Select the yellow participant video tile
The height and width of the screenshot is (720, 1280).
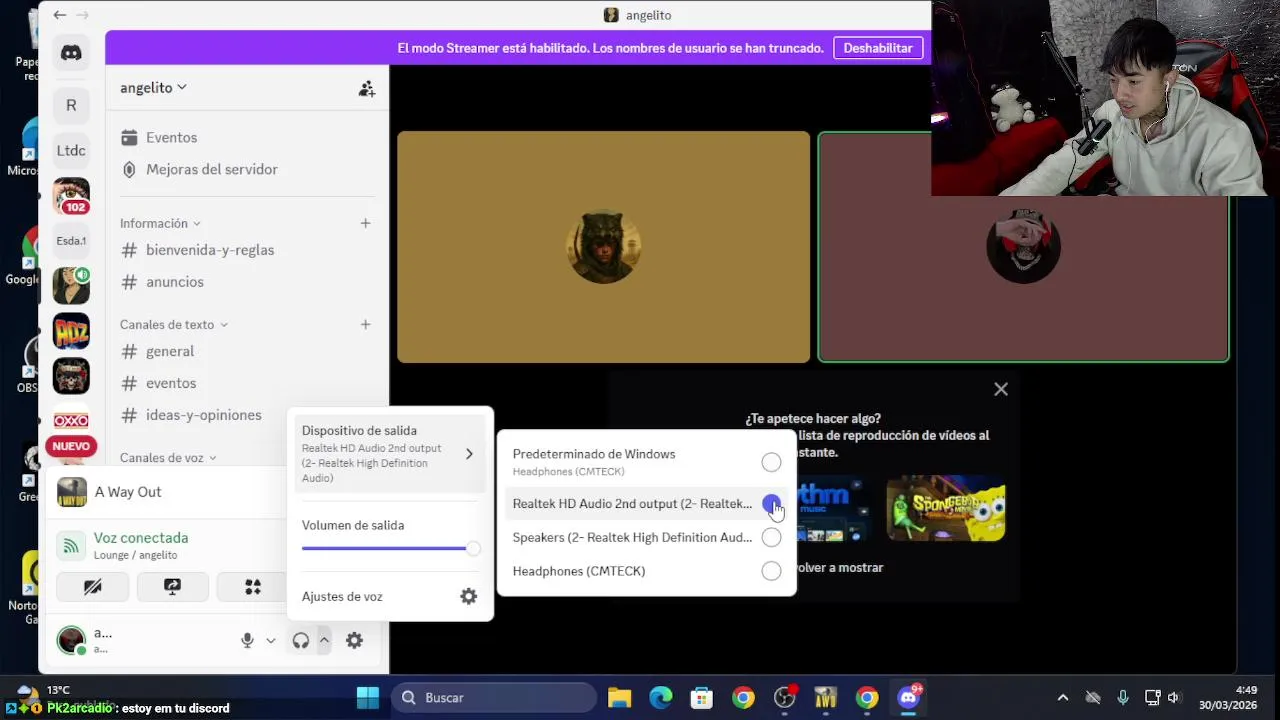click(604, 247)
